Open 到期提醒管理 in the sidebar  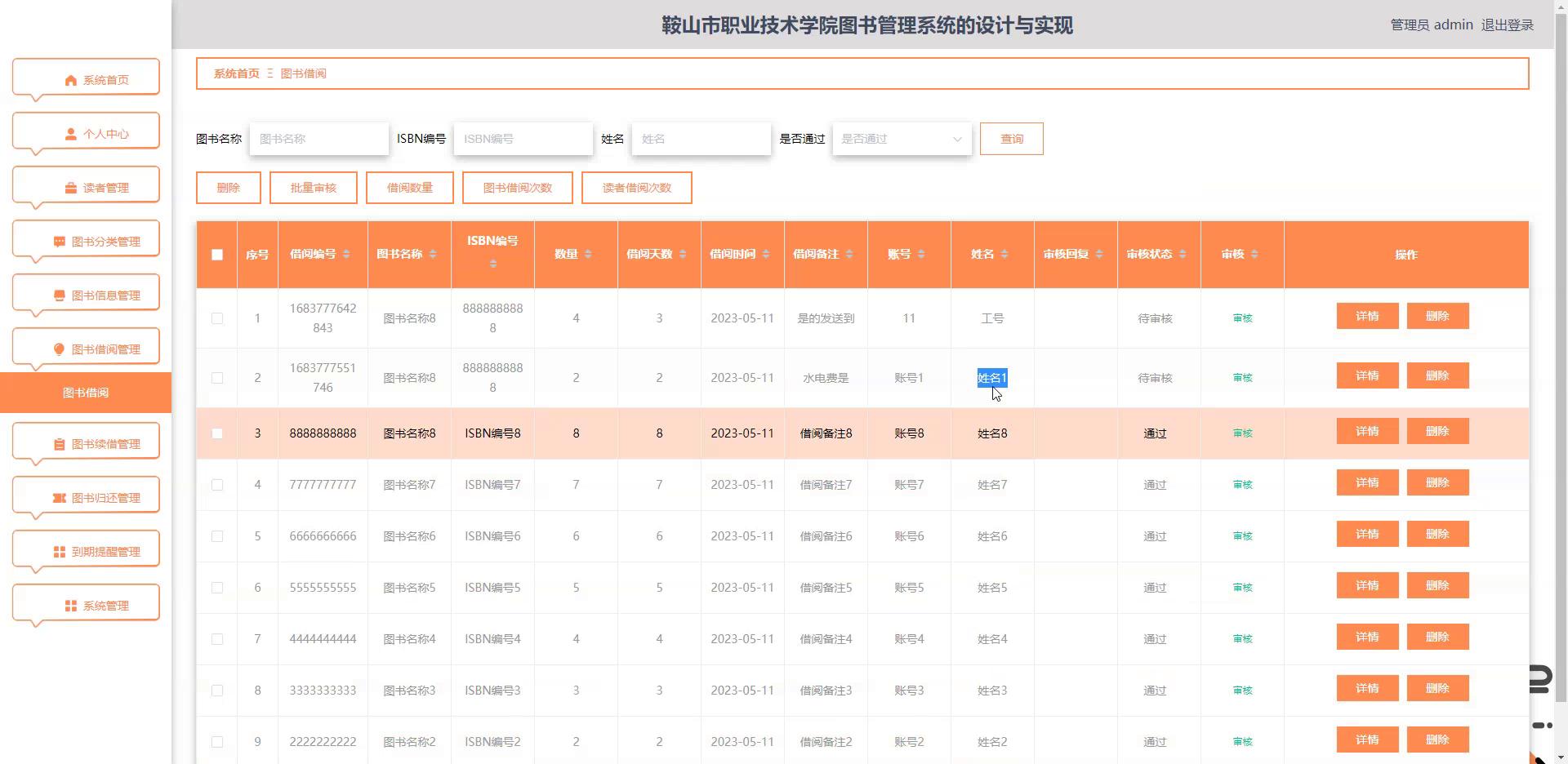coord(86,552)
